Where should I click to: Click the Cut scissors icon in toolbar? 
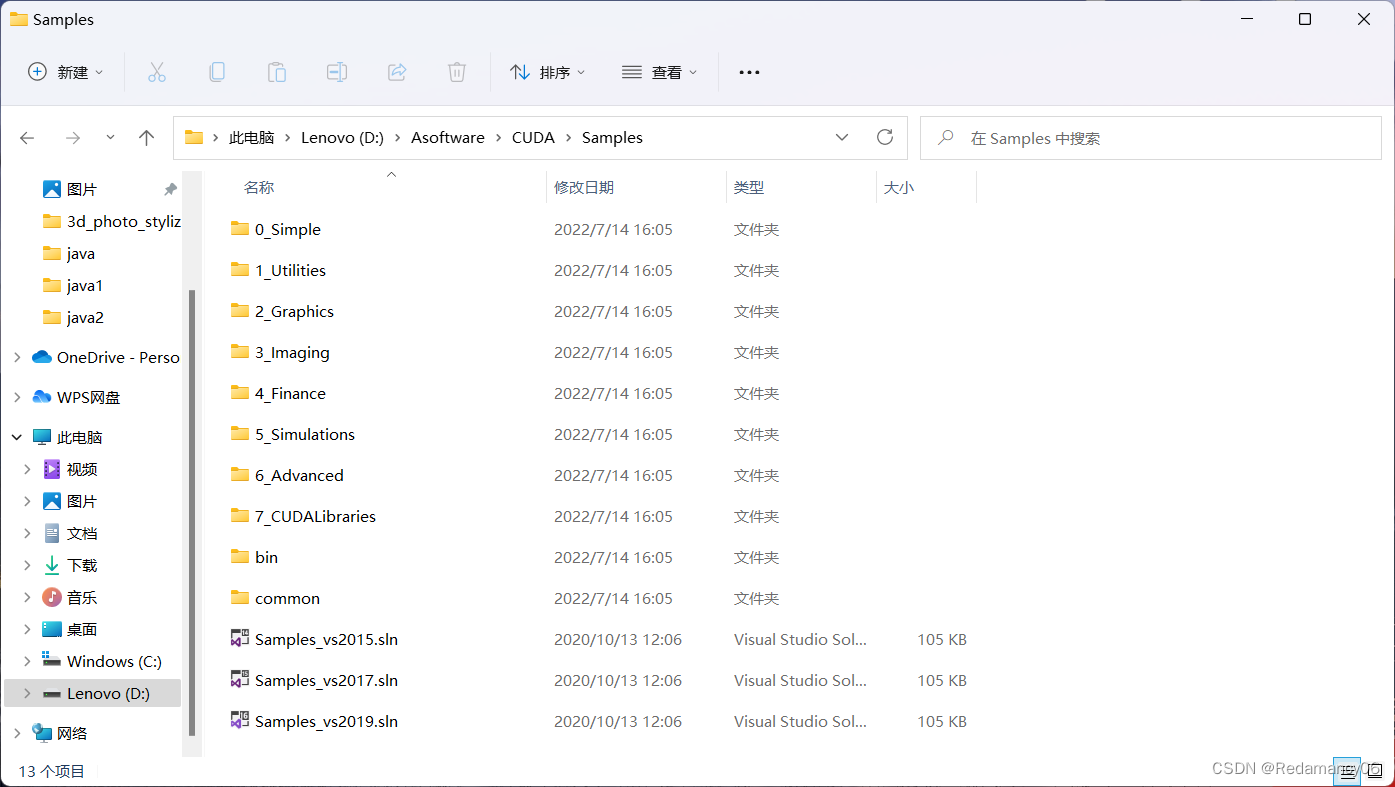[157, 72]
